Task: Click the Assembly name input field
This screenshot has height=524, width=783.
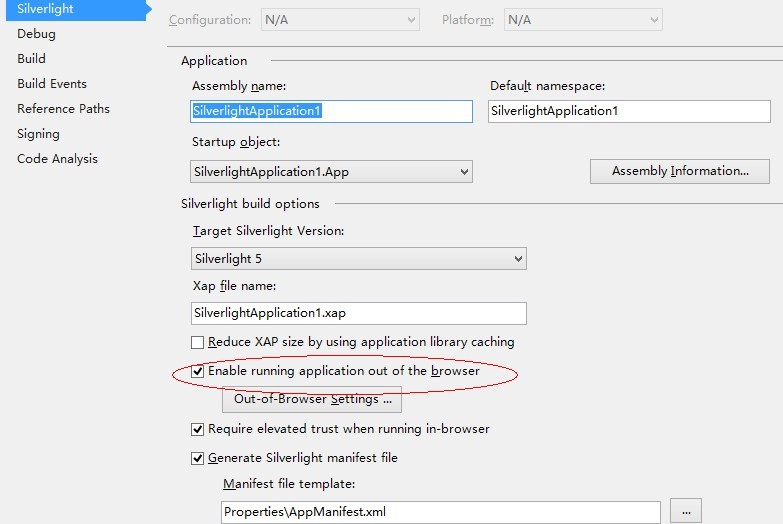Action: (x=331, y=111)
